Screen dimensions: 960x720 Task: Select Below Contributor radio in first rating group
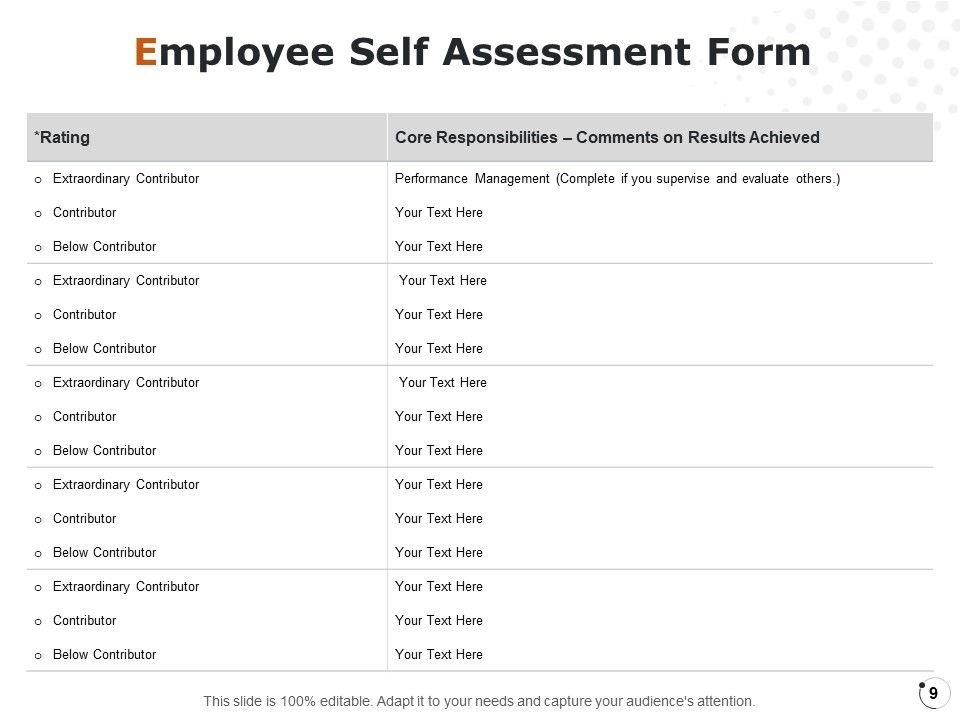coord(38,248)
